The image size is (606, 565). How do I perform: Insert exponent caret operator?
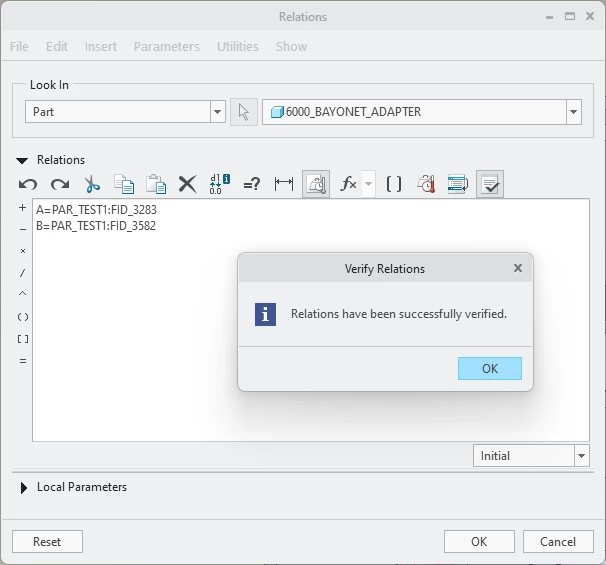(x=22, y=294)
